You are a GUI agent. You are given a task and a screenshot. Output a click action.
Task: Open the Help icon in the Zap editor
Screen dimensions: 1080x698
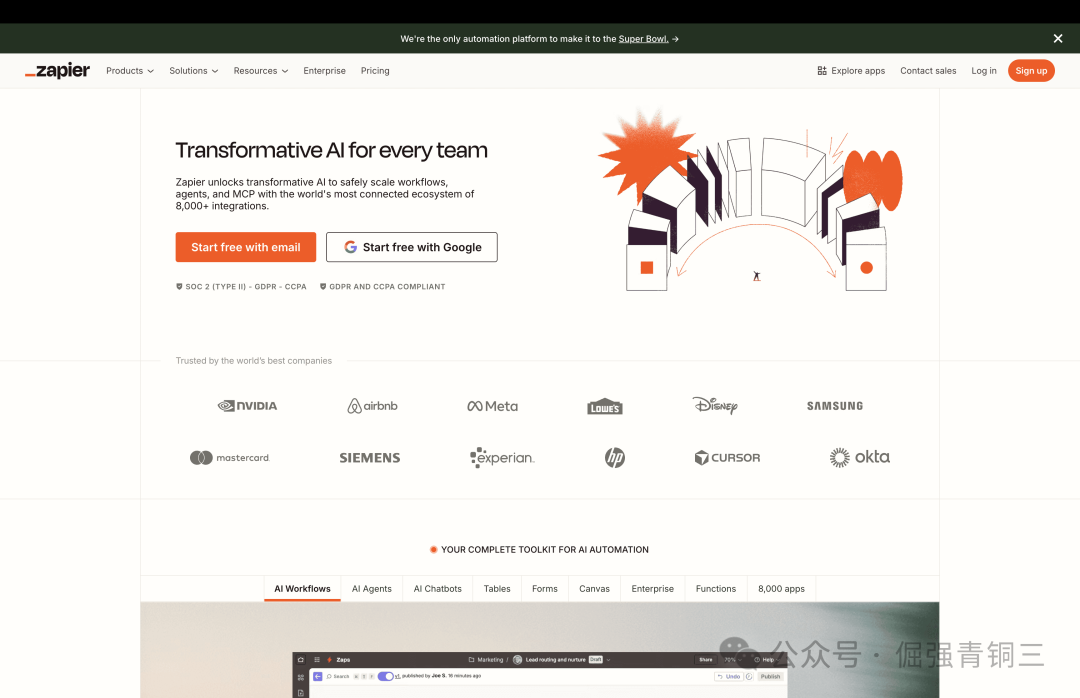click(757, 658)
